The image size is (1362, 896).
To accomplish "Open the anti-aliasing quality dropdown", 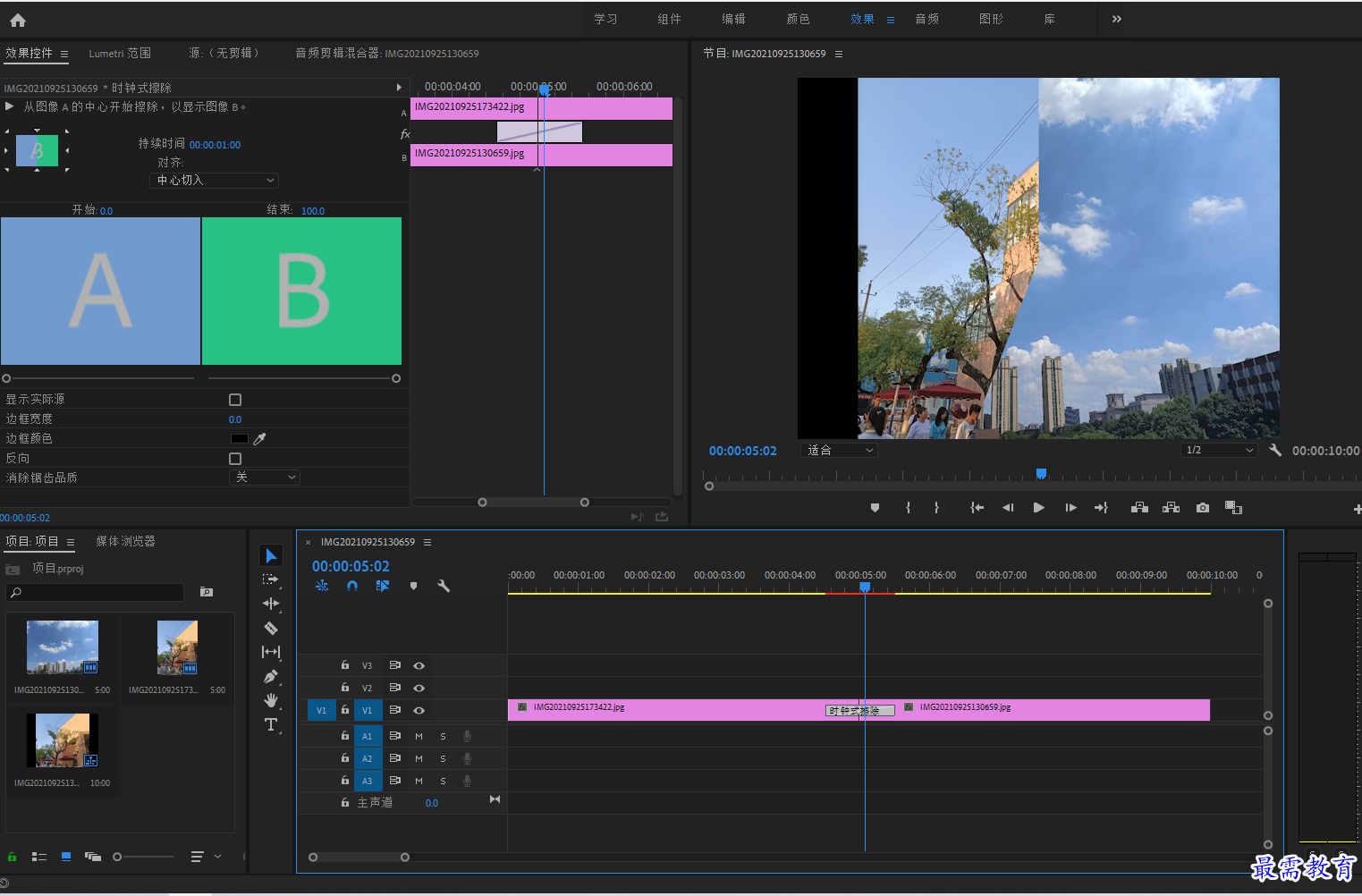I will coord(265,478).
